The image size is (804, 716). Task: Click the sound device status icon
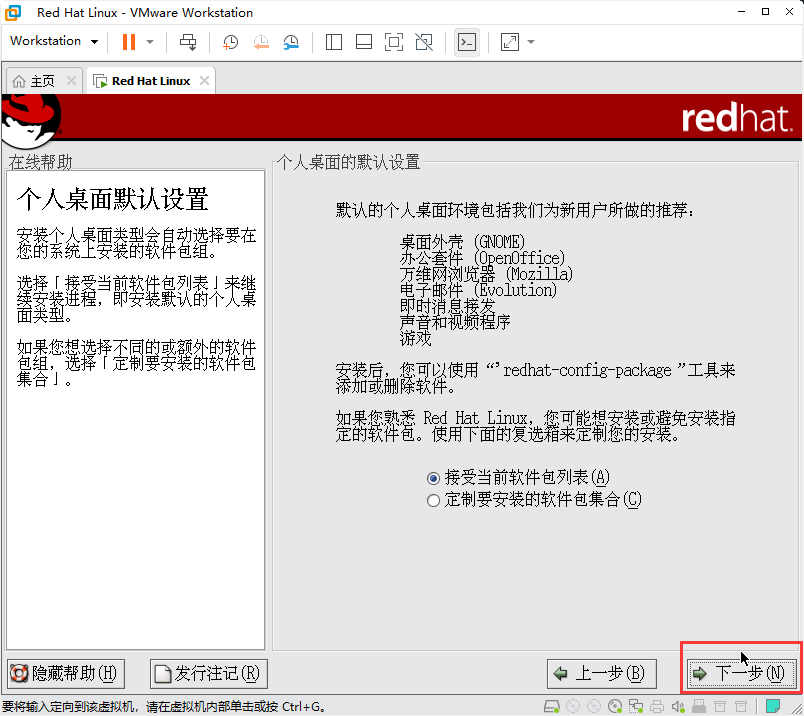coord(678,706)
